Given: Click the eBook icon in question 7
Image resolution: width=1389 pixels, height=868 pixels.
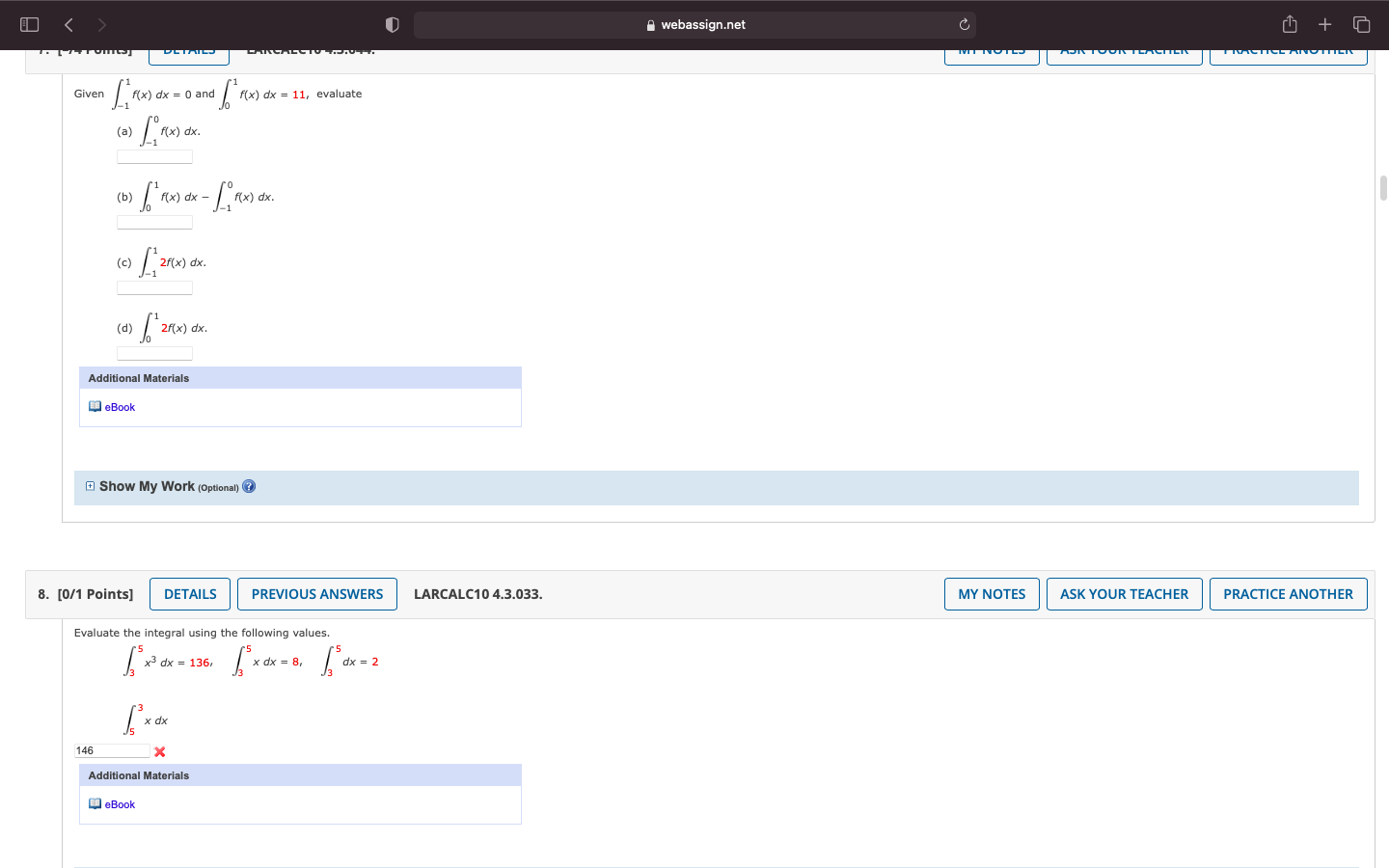Looking at the screenshot, I should tap(96, 406).
